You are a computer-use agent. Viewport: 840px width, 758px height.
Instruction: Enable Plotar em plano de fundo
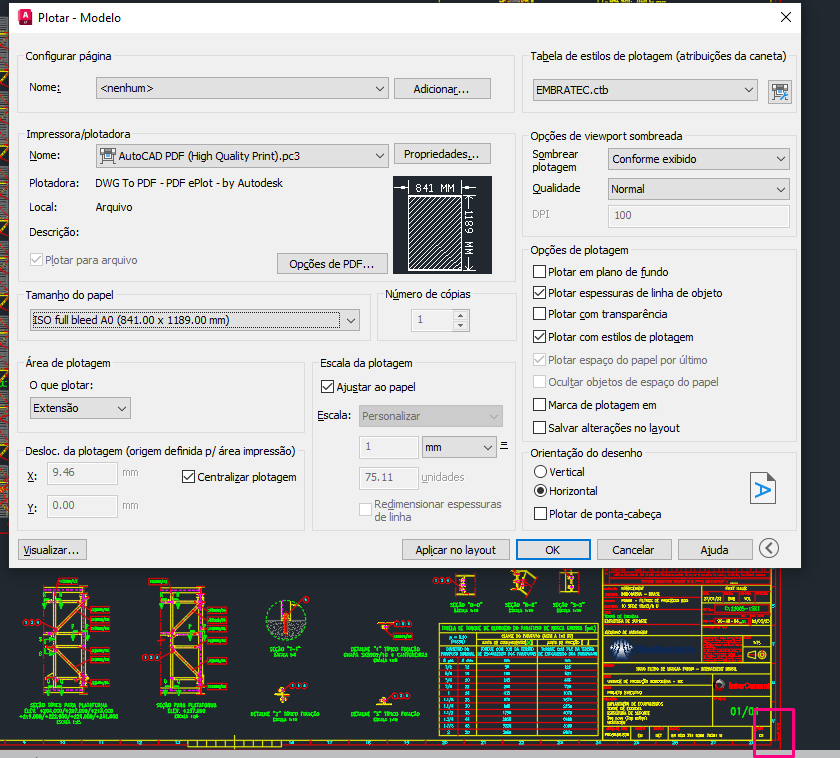click(x=541, y=272)
